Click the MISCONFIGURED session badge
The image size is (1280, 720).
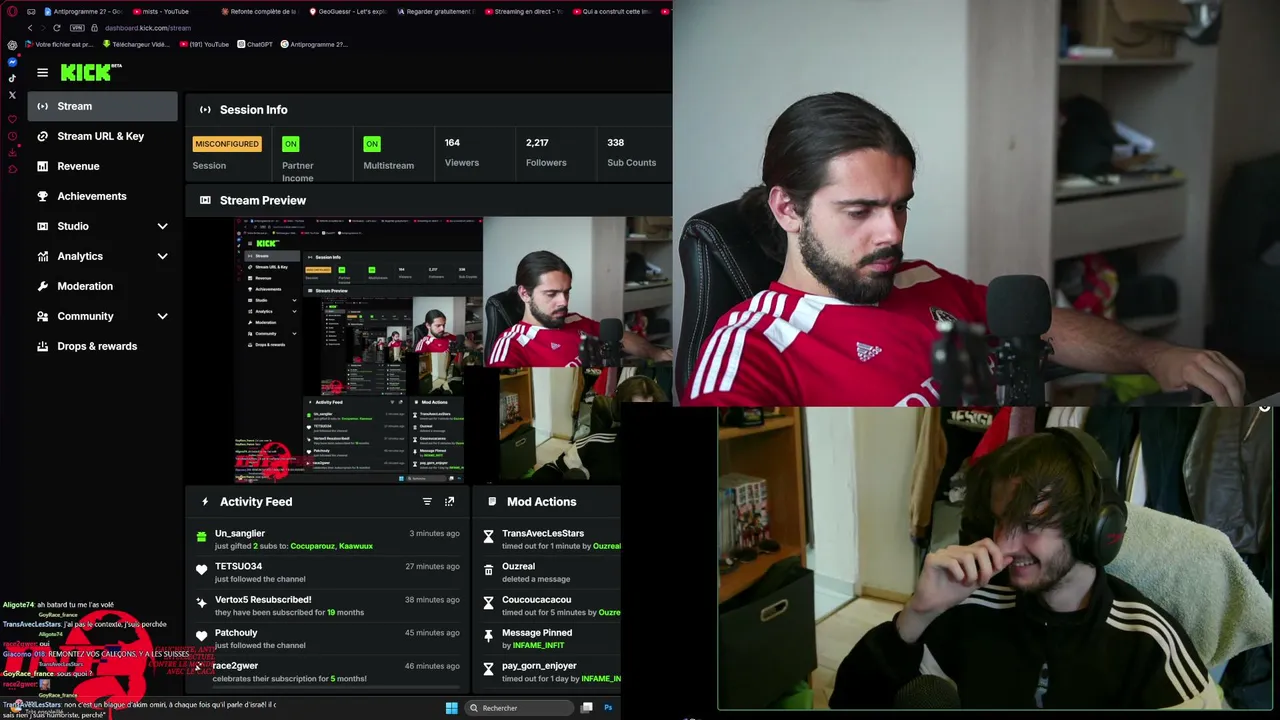227,144
